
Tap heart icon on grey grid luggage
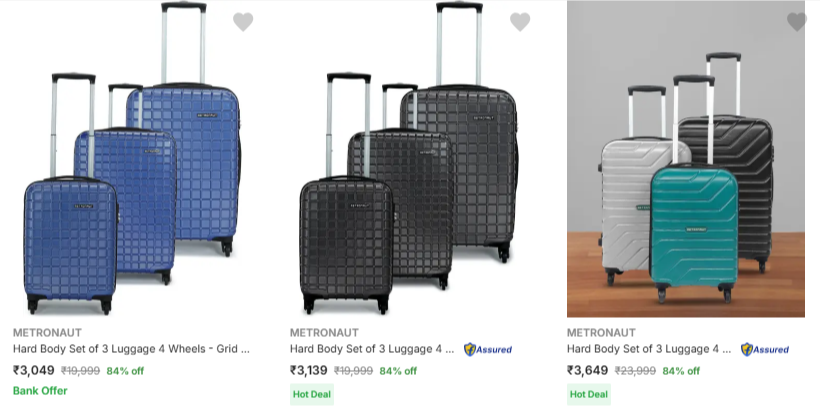point(520,21)
